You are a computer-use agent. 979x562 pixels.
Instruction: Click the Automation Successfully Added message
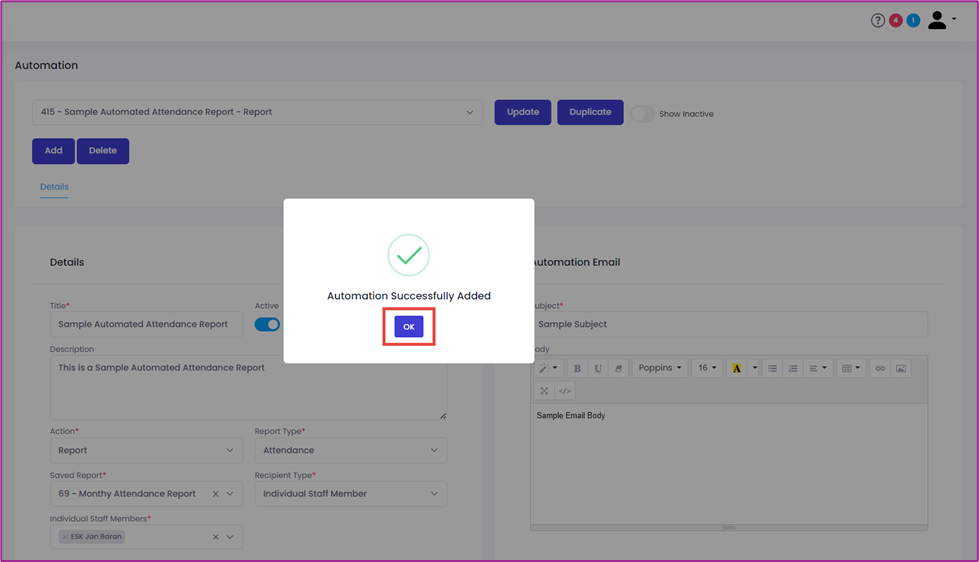point(409,296)
